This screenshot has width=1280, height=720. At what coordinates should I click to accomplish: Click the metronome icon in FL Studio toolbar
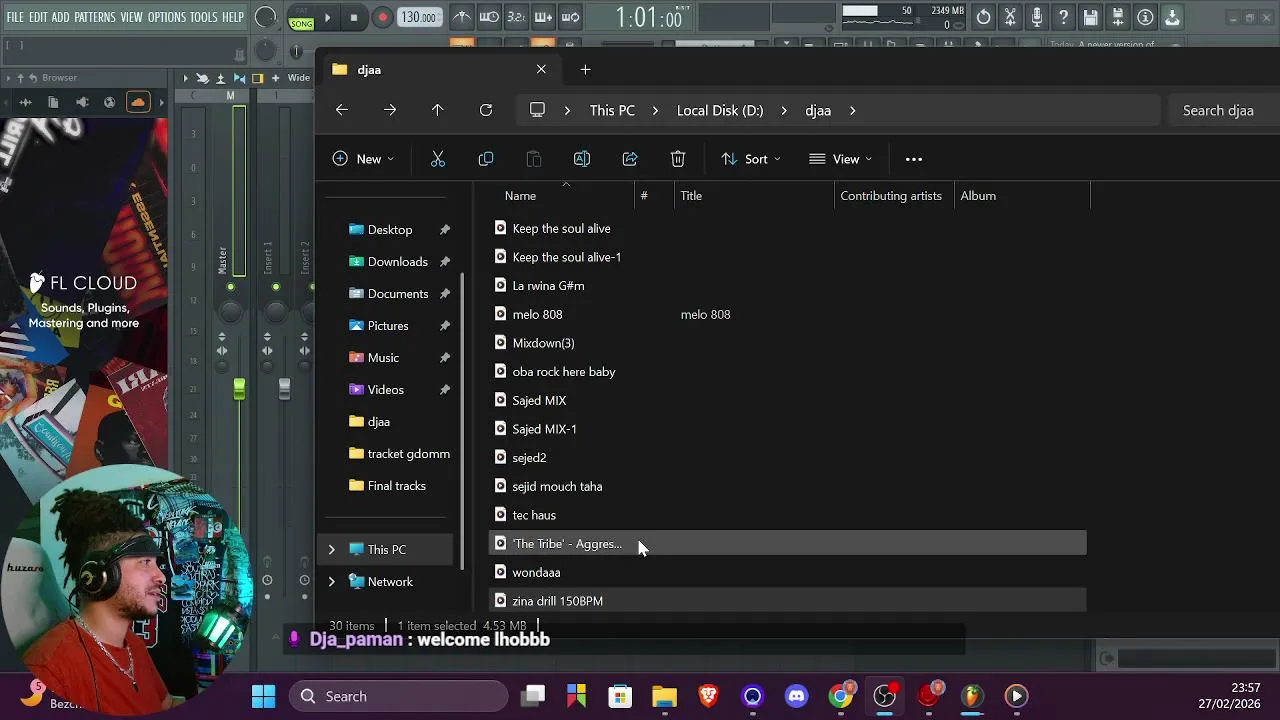pos(462,17)
